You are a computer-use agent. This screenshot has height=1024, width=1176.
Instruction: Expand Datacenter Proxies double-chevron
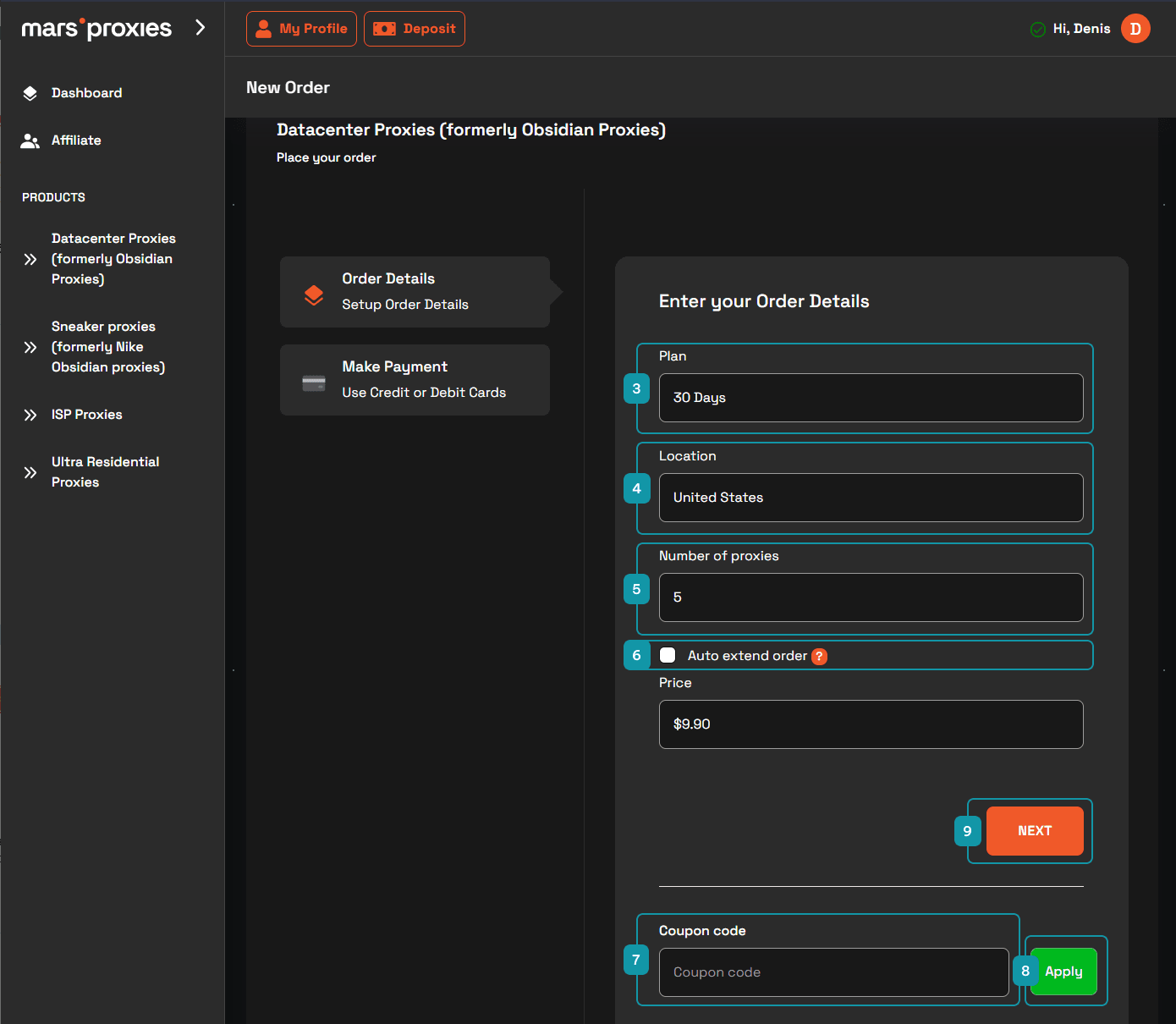click(x=30, y=259)
